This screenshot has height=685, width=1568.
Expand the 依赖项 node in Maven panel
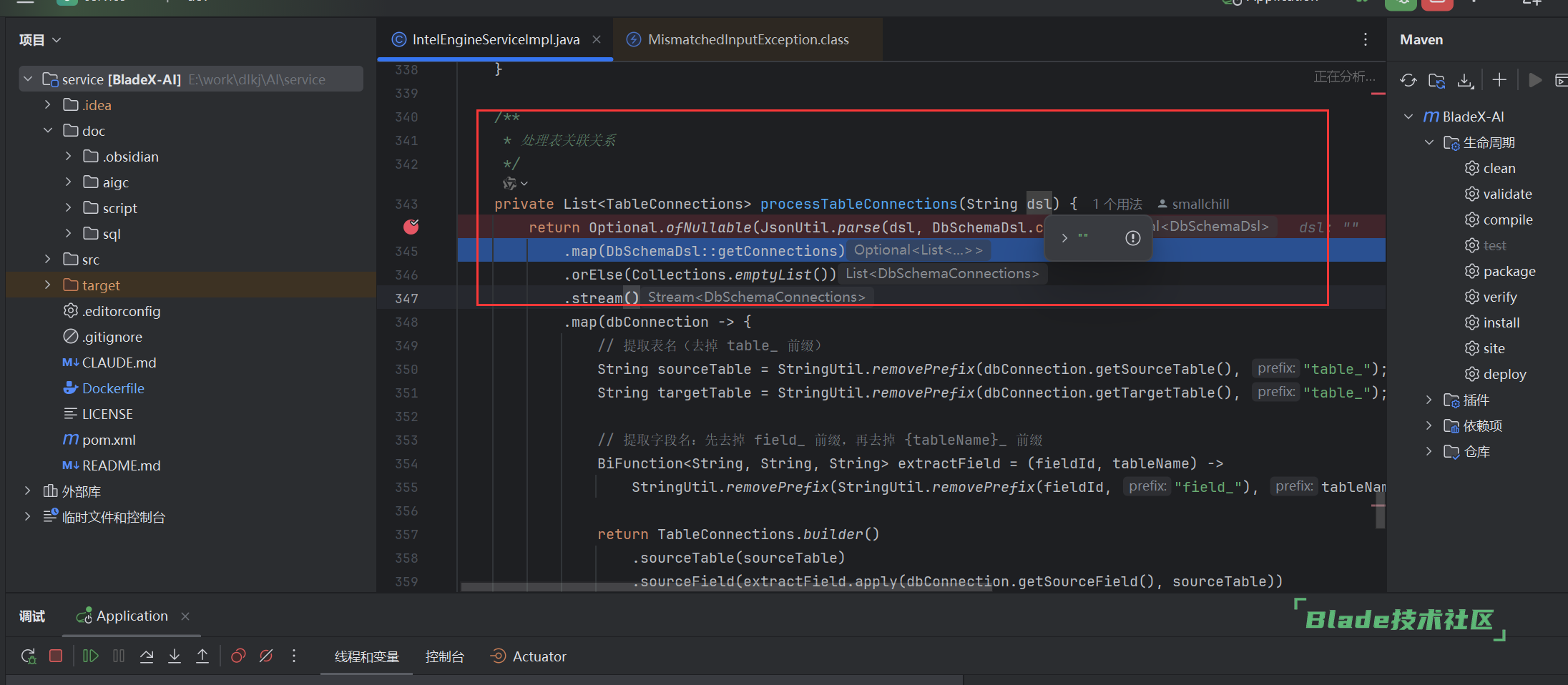pyautogui.click(x=1429, y=426)
